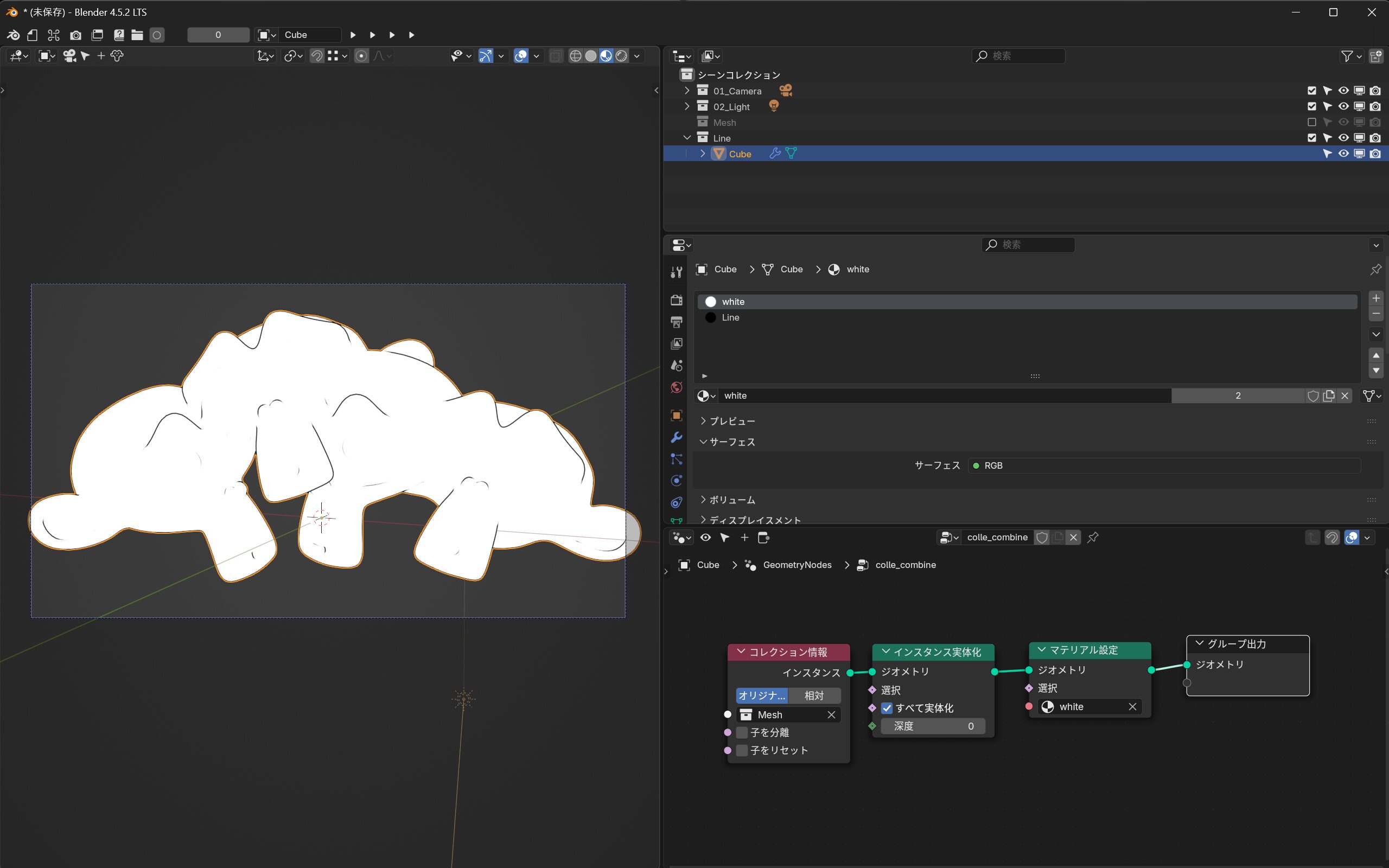Image resolution: width=1389 pixels, height=868 pixels.
Task: Select the Line material slot
Action: [x=731, y=317]
